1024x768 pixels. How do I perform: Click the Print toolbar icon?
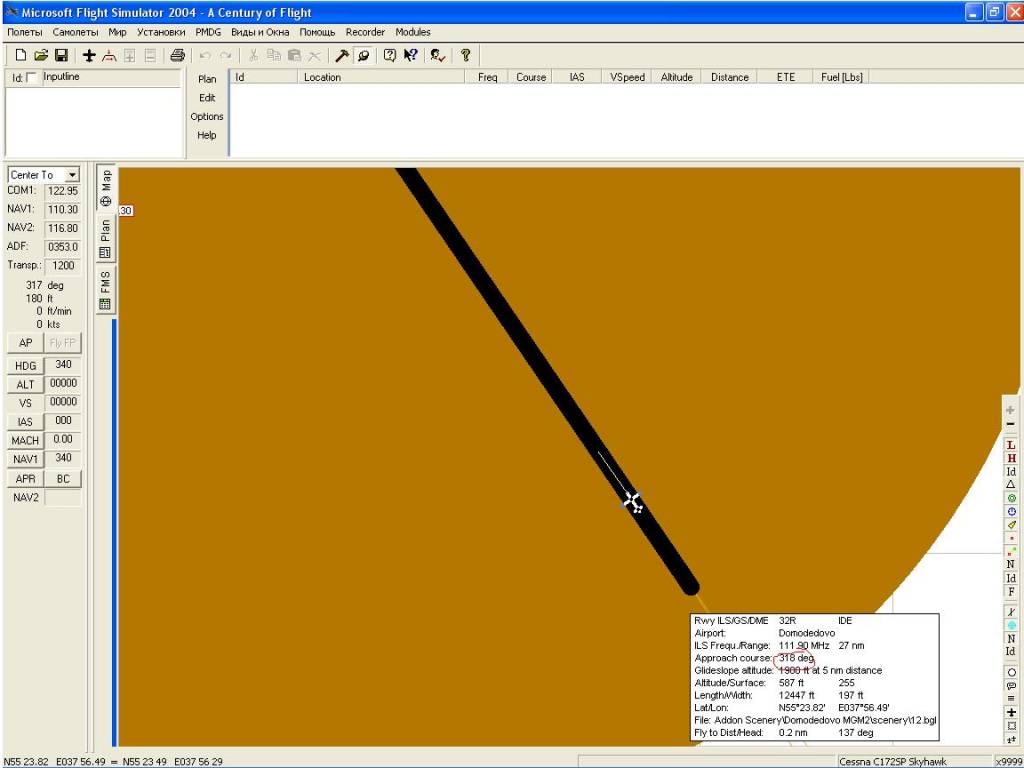pyautogui.click(x=177, y=55)
